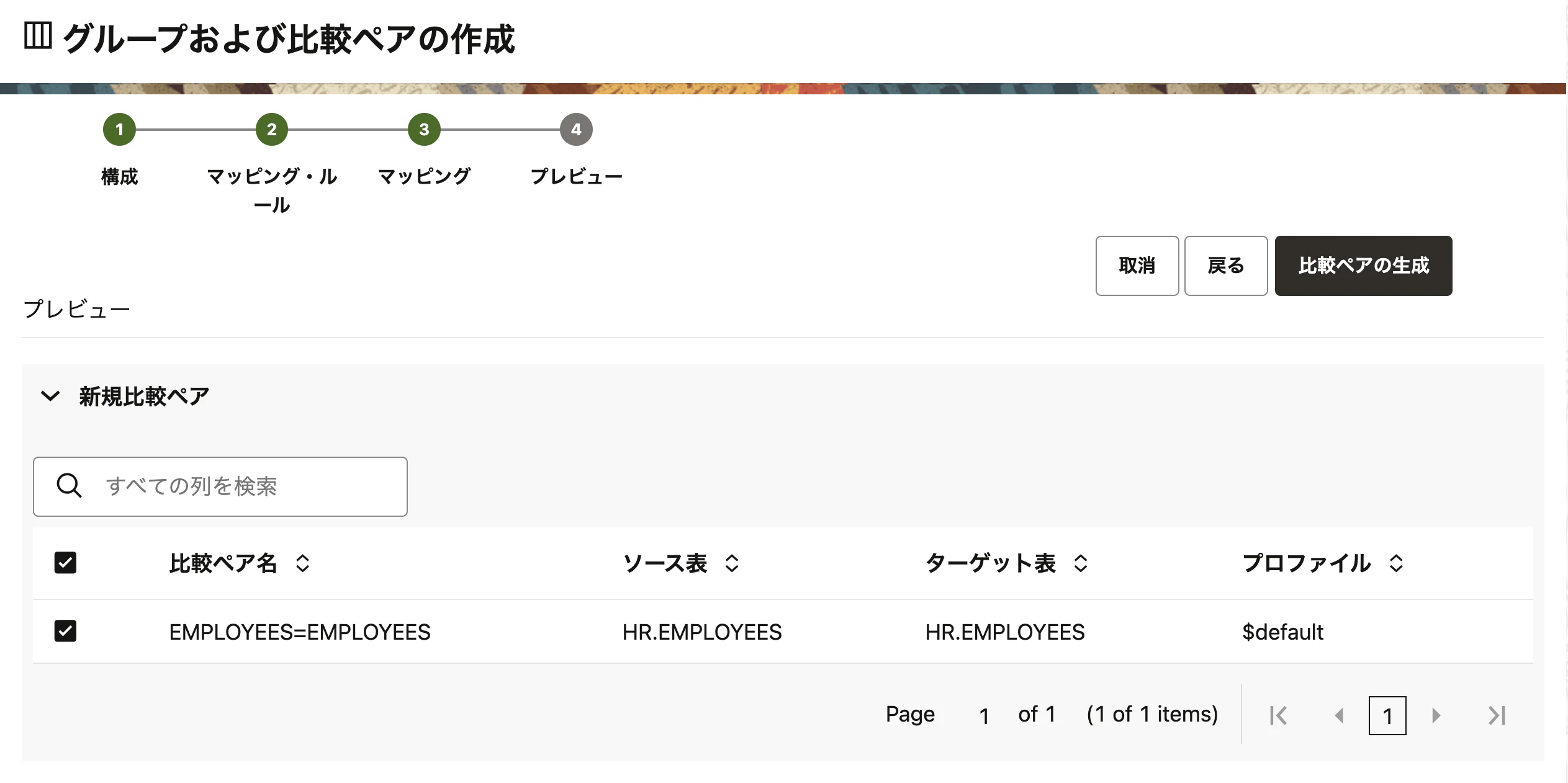Sort by ソース表 column arrows
The height and width of the screenshot is (783, 1568).
click(732, 563)
